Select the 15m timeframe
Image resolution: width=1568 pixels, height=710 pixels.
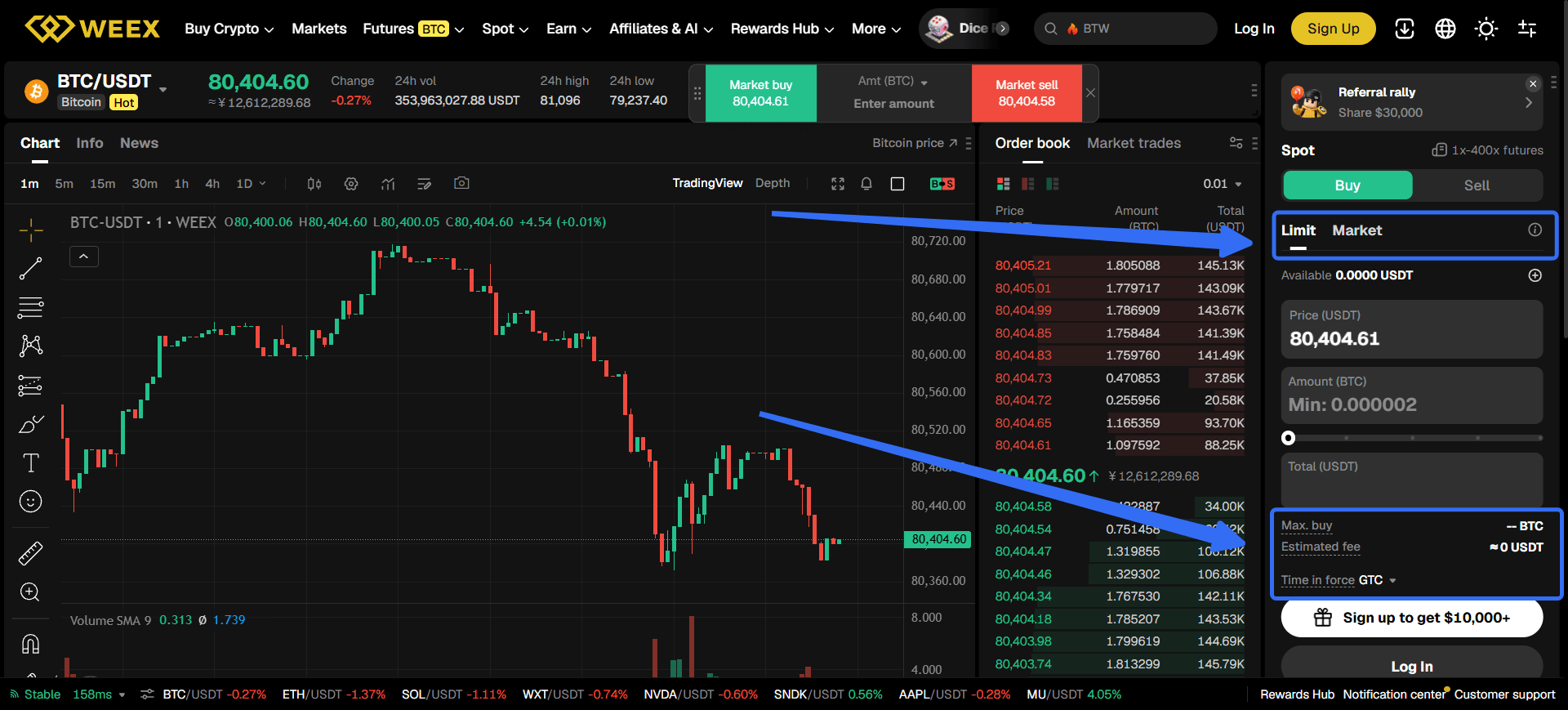[102, 184]
